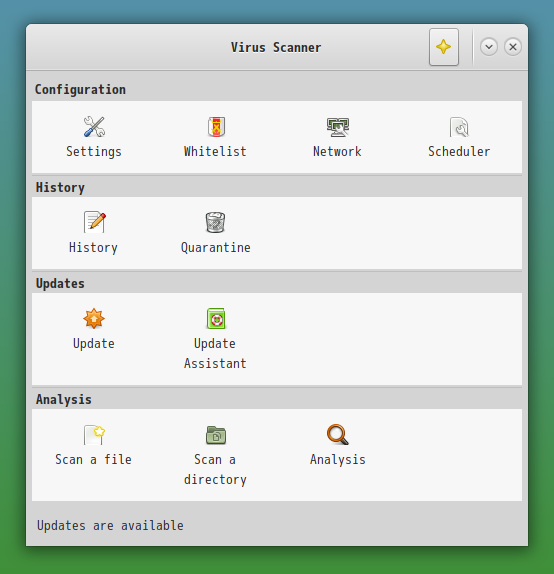Click the 'Network' label

(x=337, y=151)
